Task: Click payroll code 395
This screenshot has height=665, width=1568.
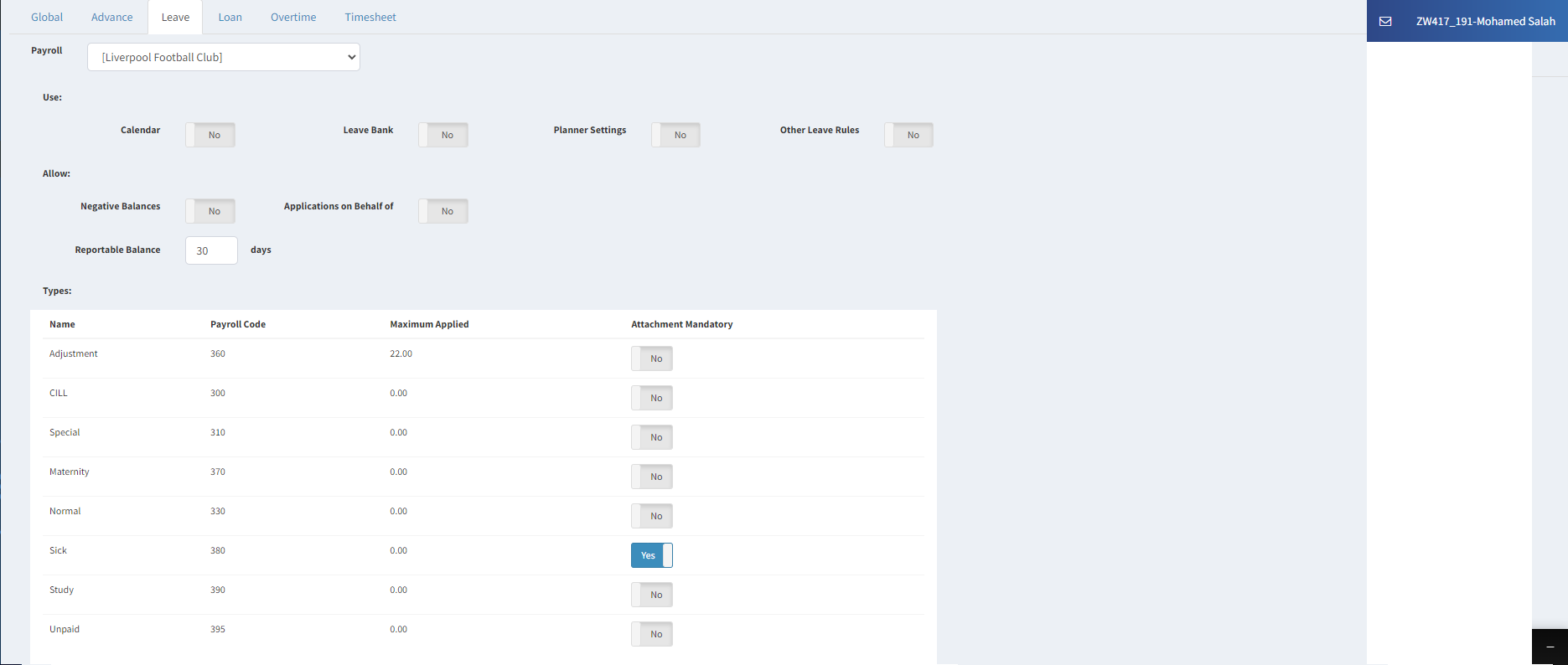Action: click(x=218, y=629)
